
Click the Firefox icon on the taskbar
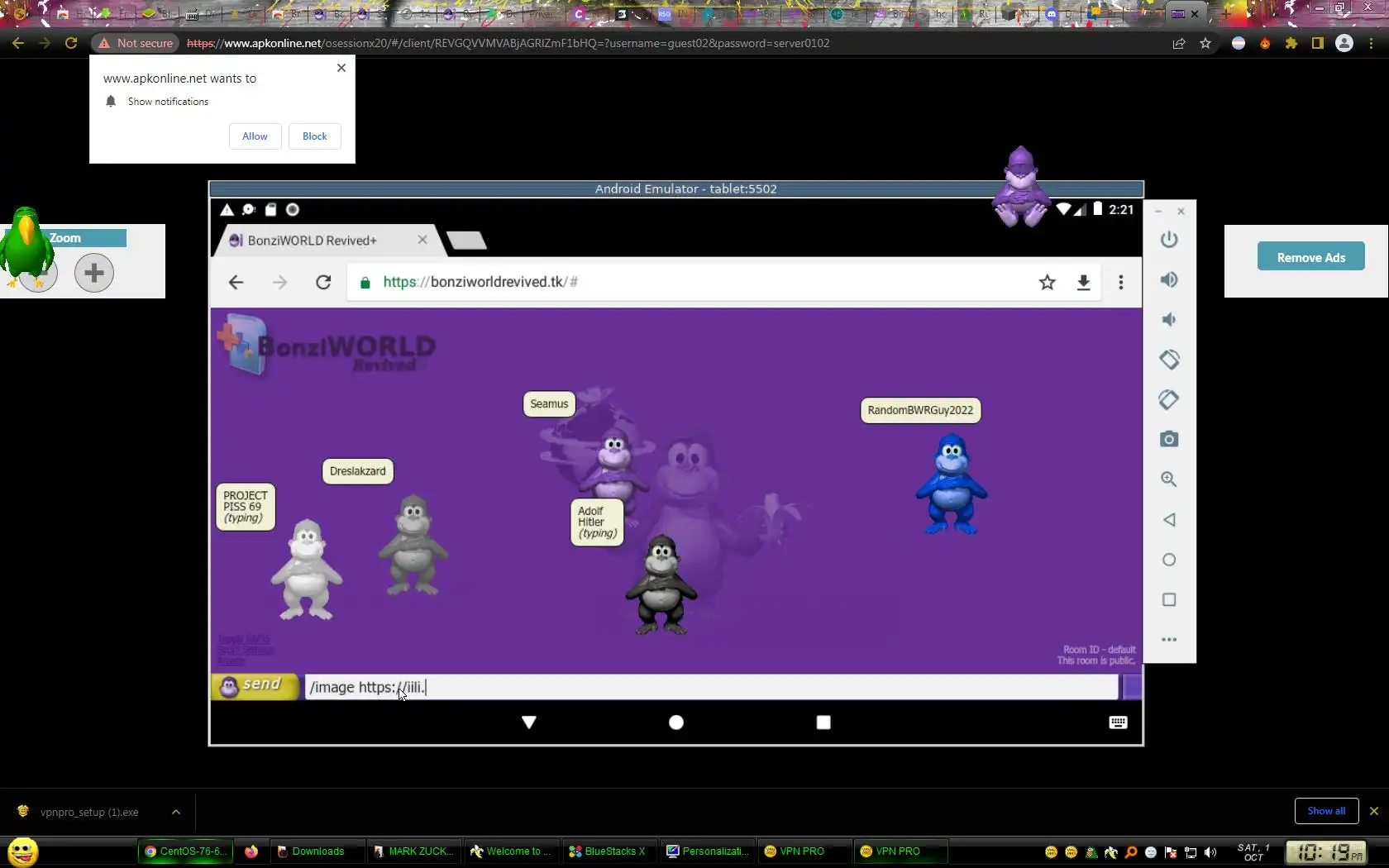pos(251,851)
